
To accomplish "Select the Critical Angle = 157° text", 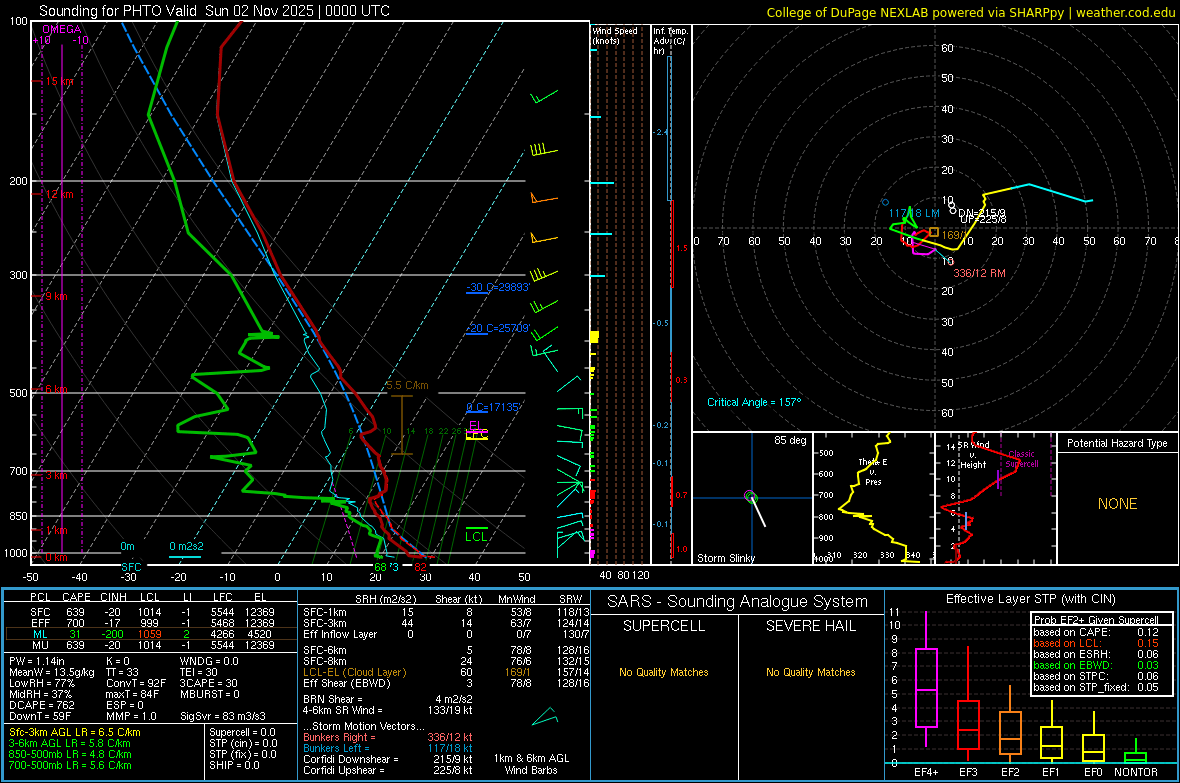I will pos(754,403).
